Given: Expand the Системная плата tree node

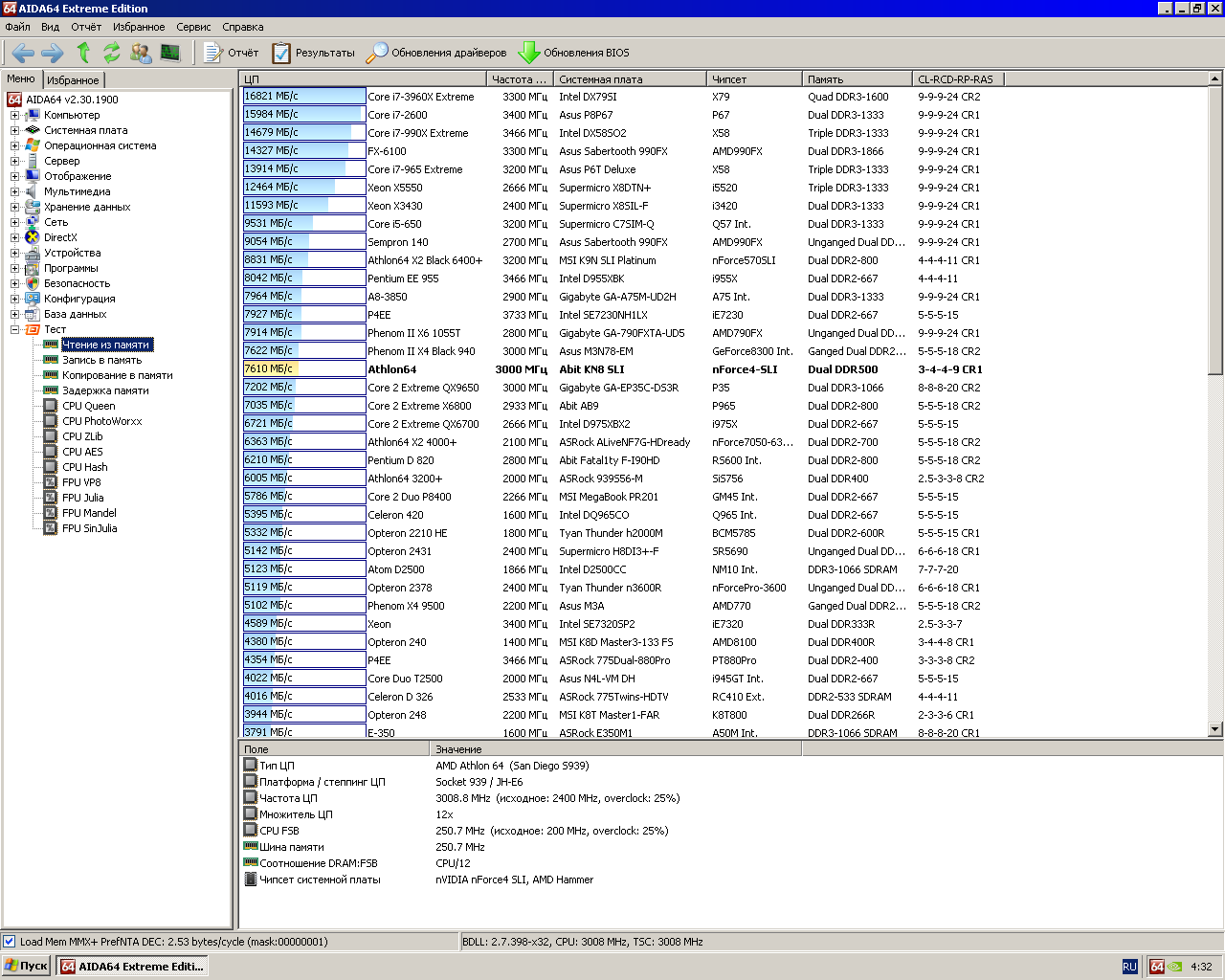Looking at the screenshot, I should tap(14, 130).
